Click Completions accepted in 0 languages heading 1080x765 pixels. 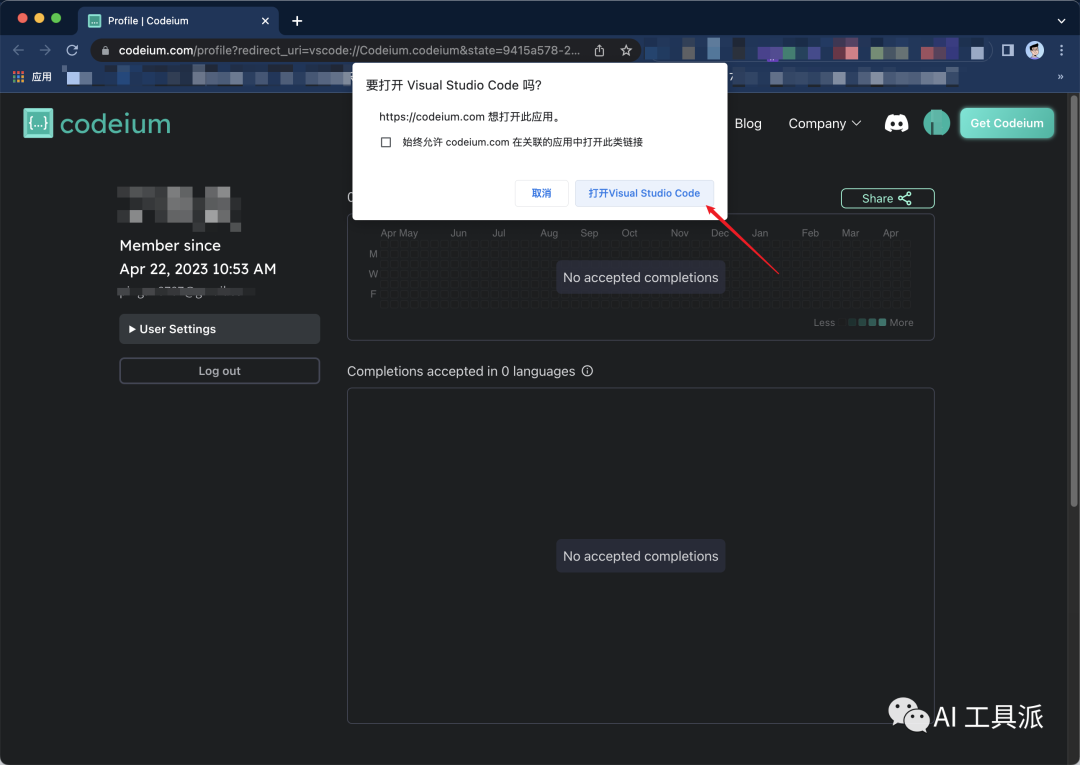coord(461,371)
